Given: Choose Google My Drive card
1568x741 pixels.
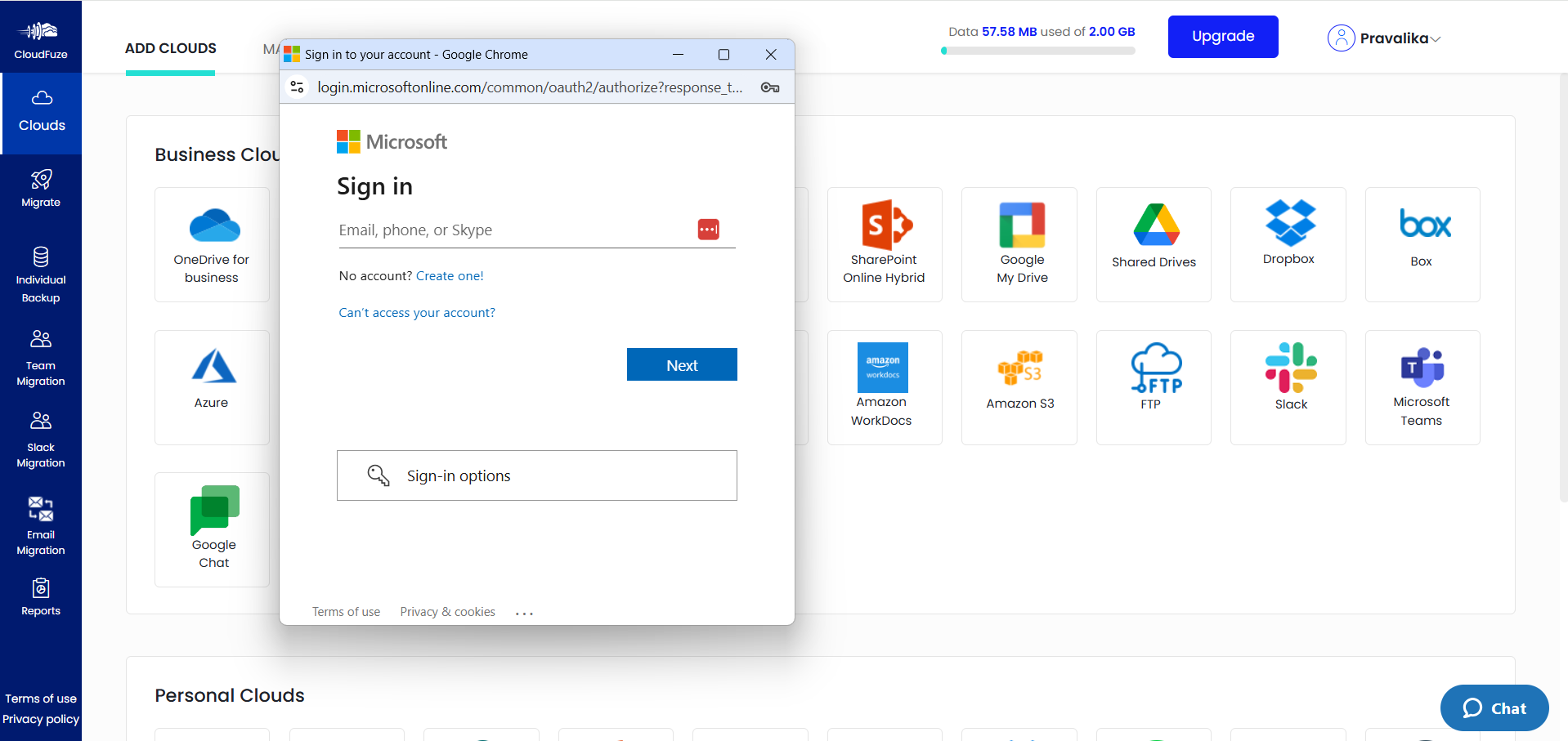Looking at the screenshot, I should coord(1019,244).
